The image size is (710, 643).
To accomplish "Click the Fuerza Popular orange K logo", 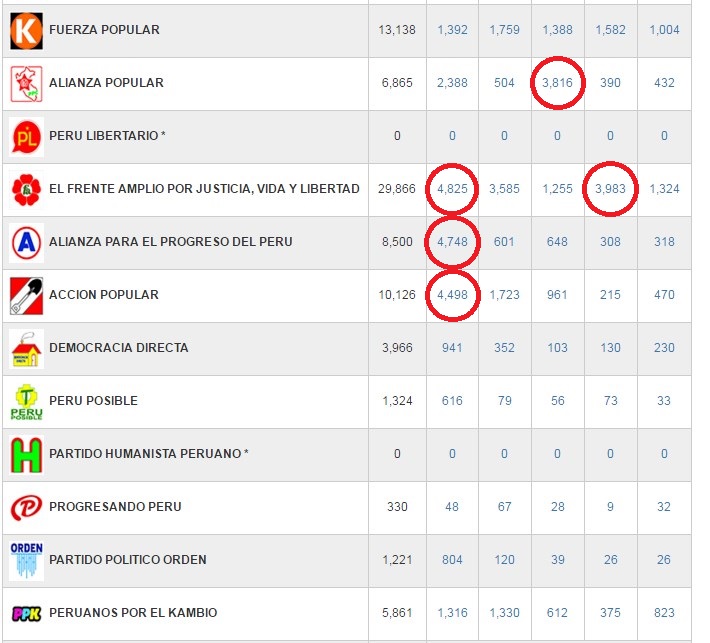I will (26, 30).
